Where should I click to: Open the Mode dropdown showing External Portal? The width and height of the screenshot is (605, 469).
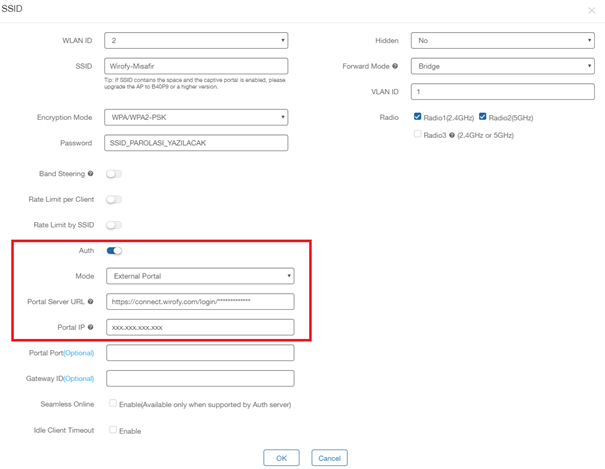200,276
